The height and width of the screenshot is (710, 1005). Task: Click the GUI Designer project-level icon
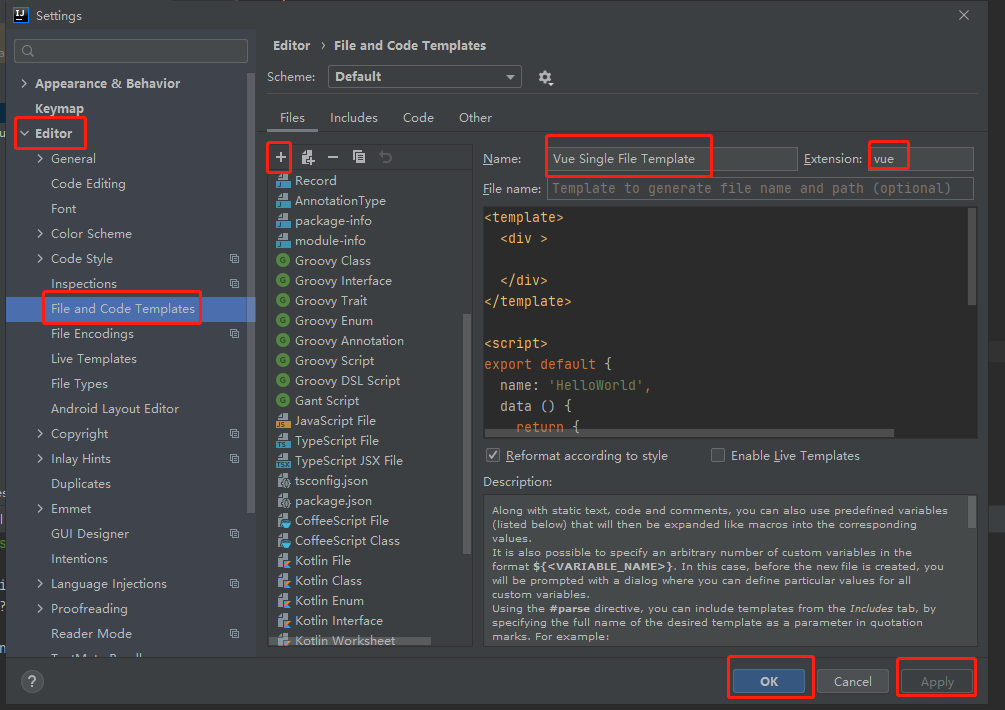click(x=235, y=533)
